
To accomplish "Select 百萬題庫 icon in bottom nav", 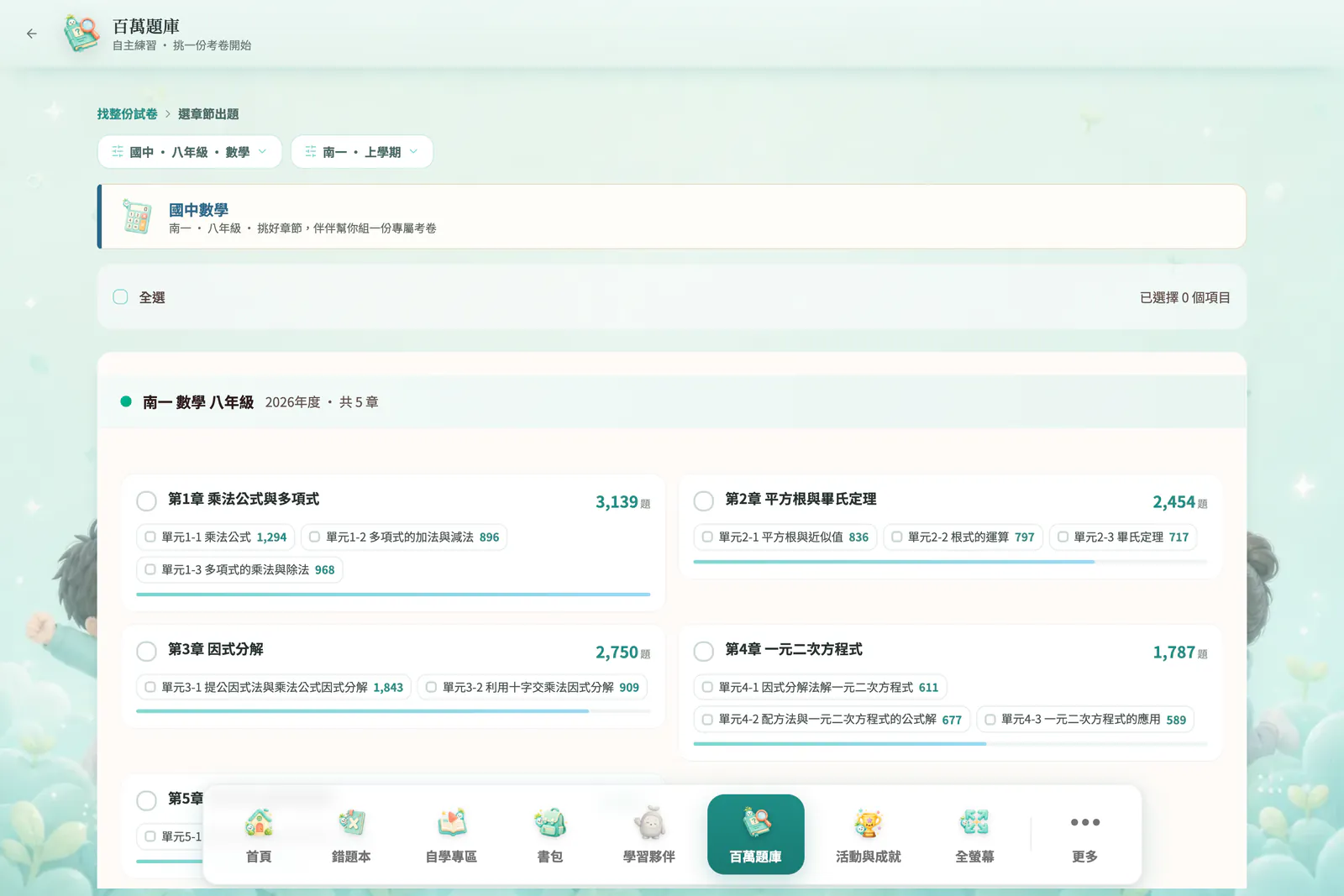I will click(756, 823).
